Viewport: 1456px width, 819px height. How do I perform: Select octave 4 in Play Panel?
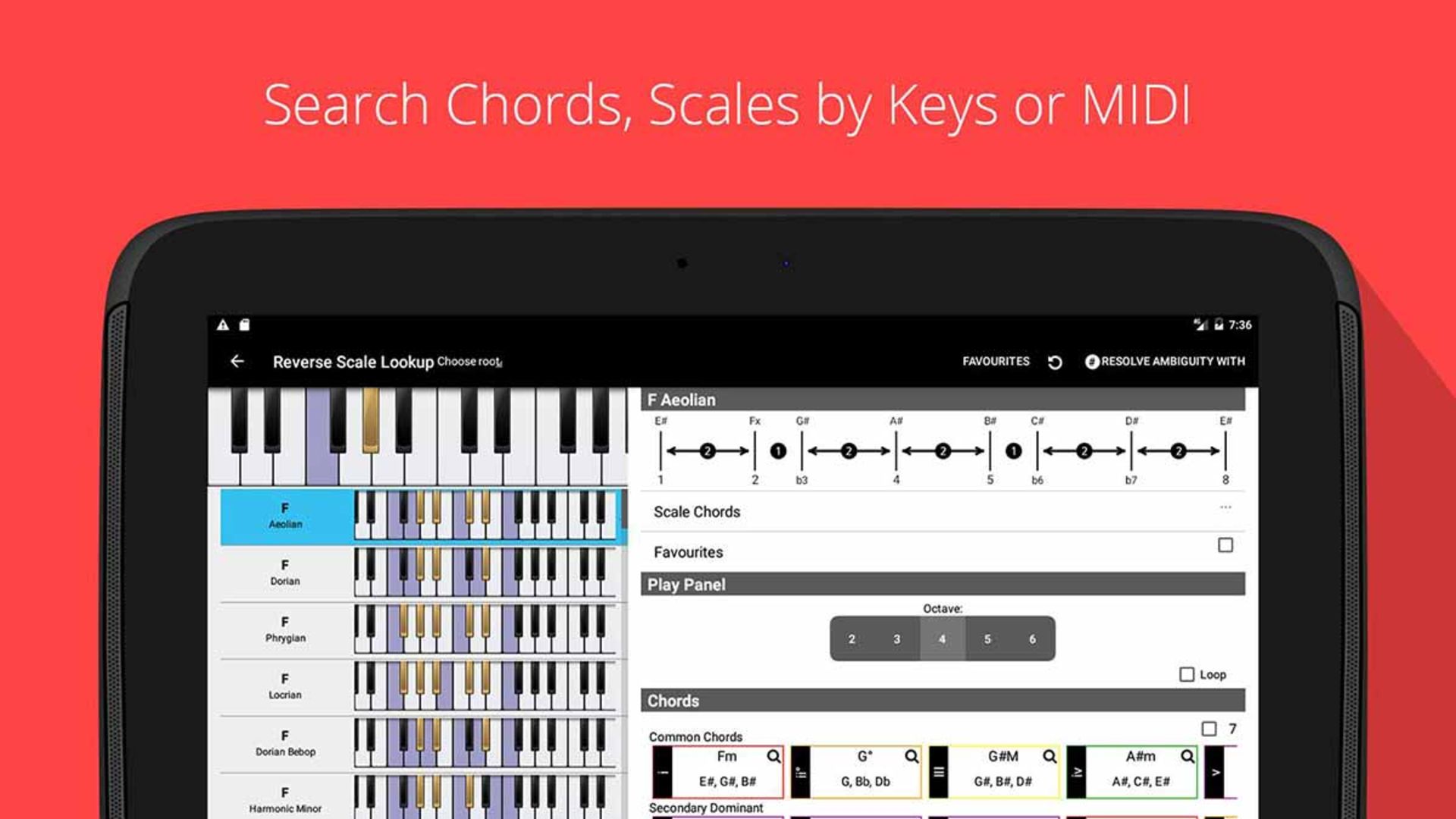pos(940,639)
